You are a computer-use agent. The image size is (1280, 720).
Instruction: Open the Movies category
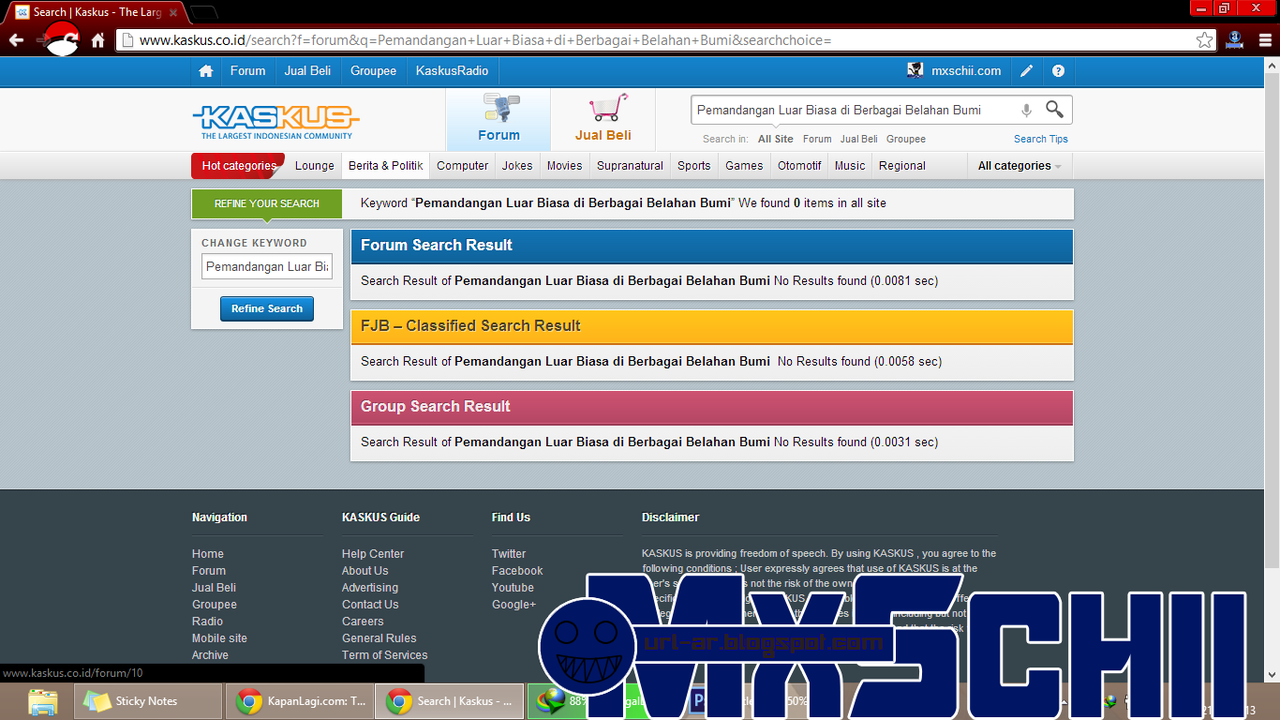[564, 166]
